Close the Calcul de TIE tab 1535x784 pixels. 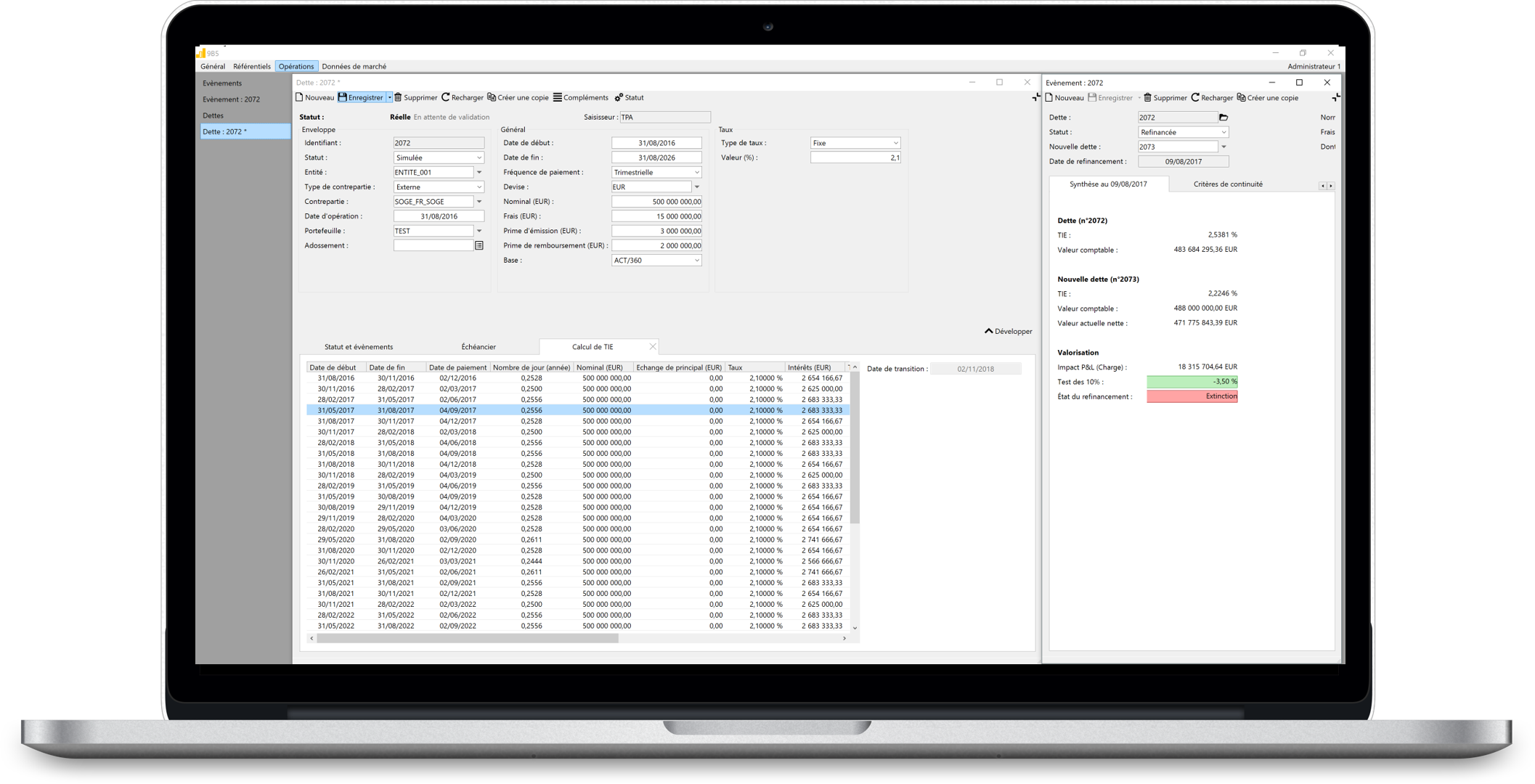click(653, 347)
